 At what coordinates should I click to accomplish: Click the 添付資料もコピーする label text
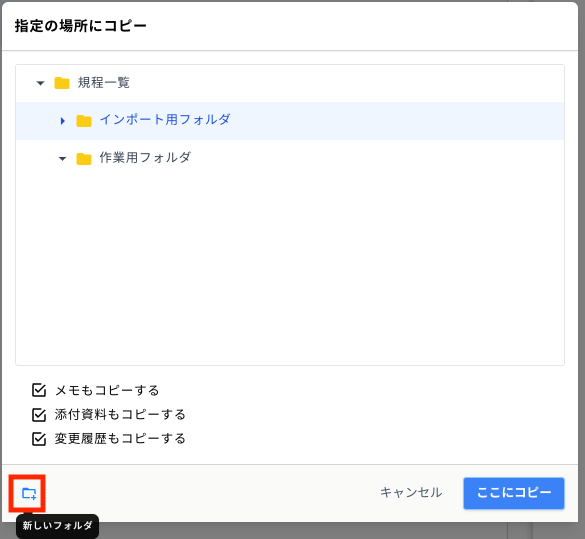[120, 414]
